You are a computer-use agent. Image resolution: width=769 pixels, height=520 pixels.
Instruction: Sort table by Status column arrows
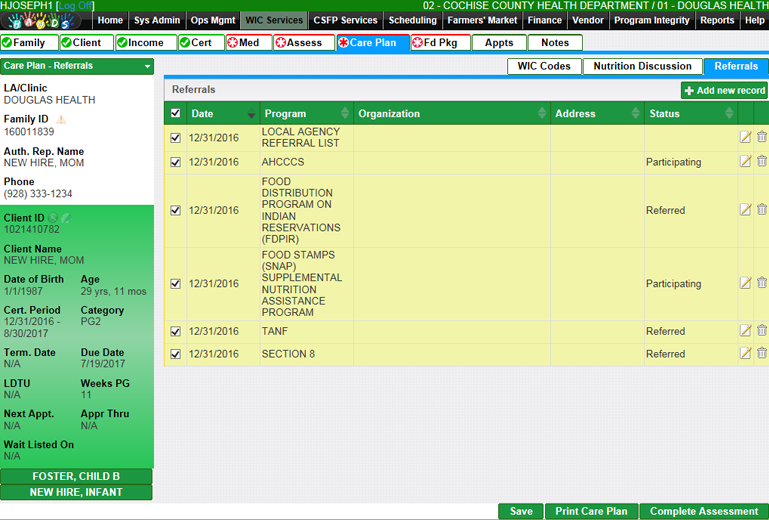pyautogui.click(x=730, y=114)
